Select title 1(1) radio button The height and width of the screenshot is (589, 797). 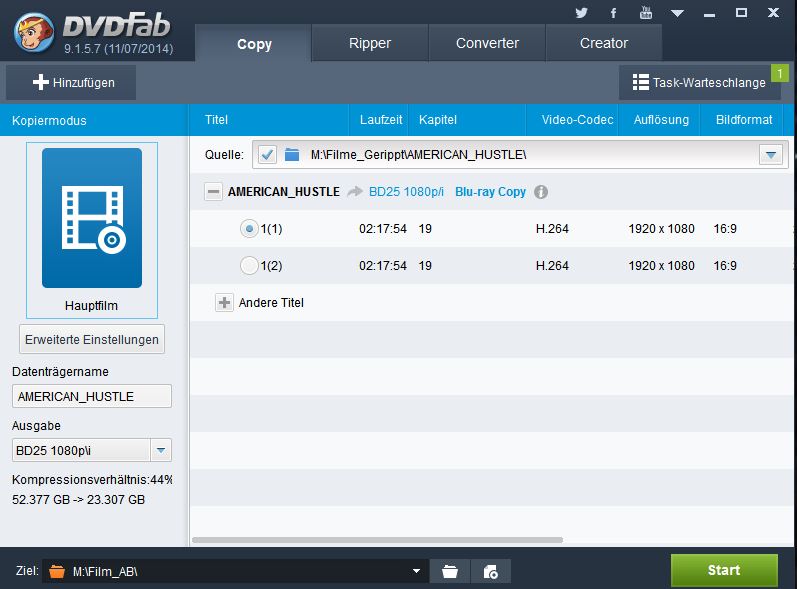[249, 229]
